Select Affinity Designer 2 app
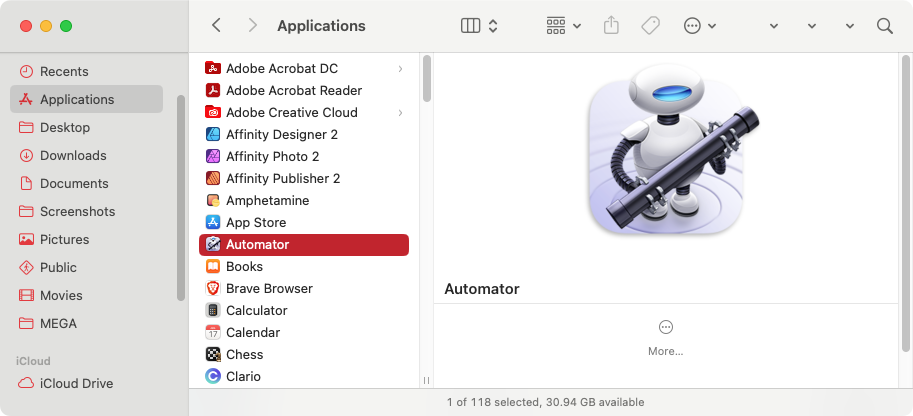The width and height of the screenshot is (913, 416). [304, 135]
